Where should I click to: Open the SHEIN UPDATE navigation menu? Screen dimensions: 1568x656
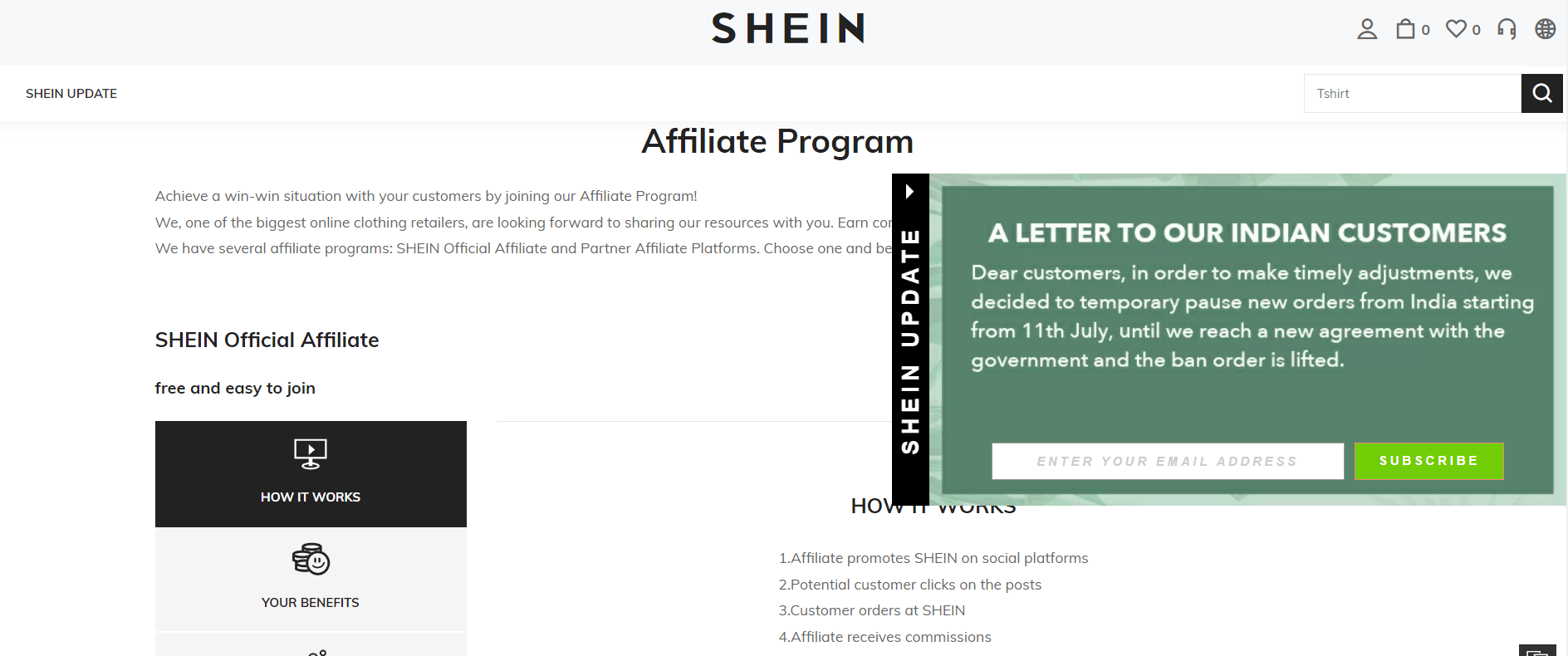pos(71,93)
